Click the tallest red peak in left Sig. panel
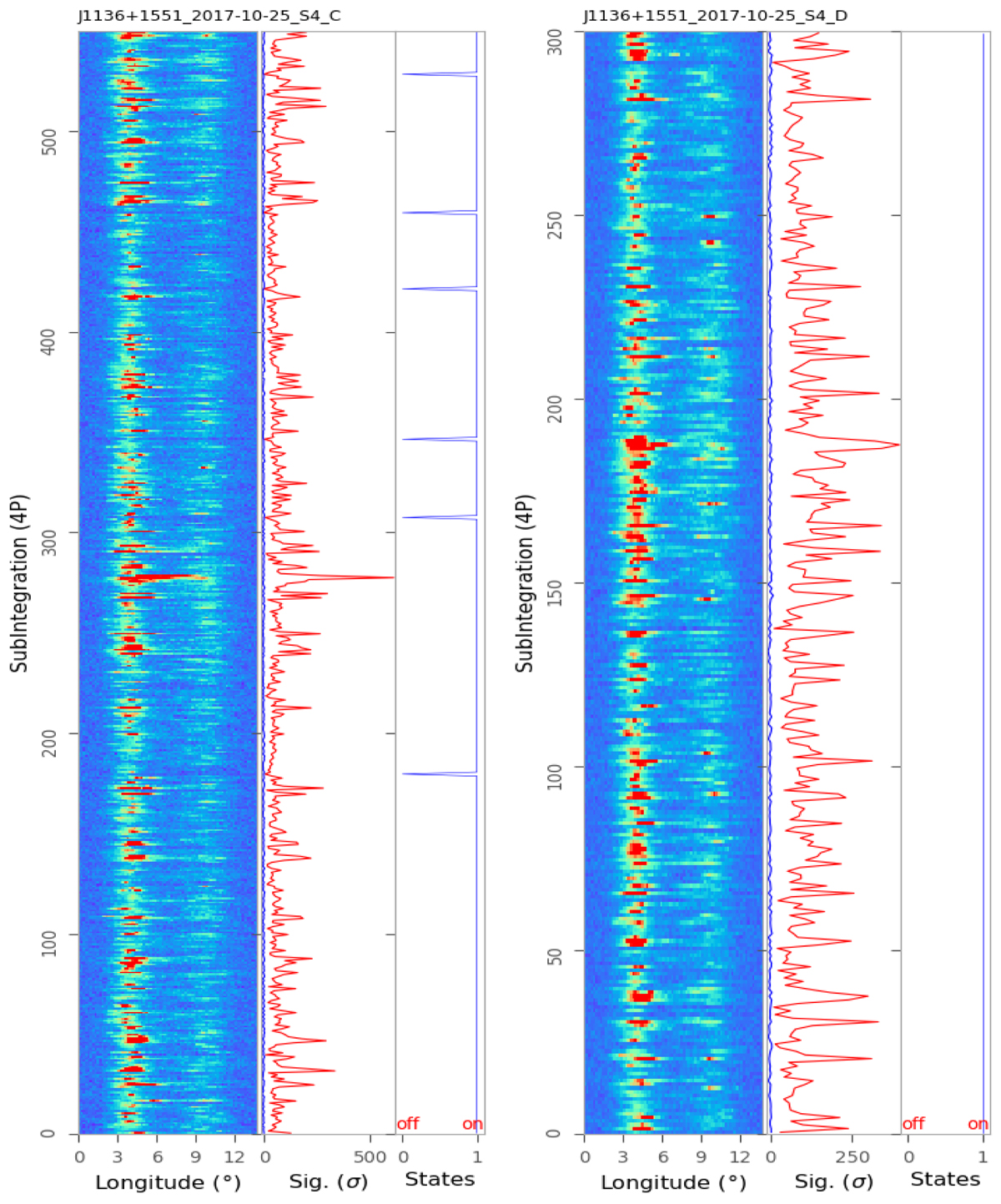The height and width of the screenshot is (1204, 1001). 390,577
